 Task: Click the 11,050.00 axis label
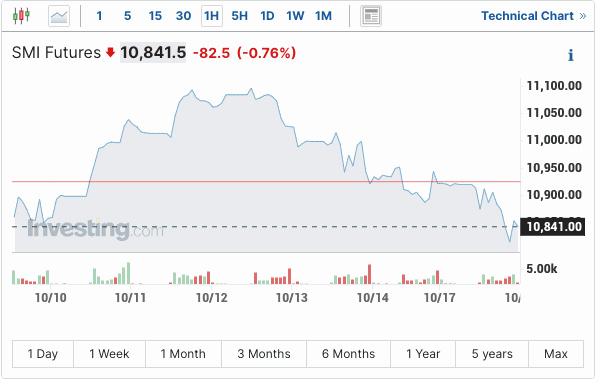click(x=554, y=113)
